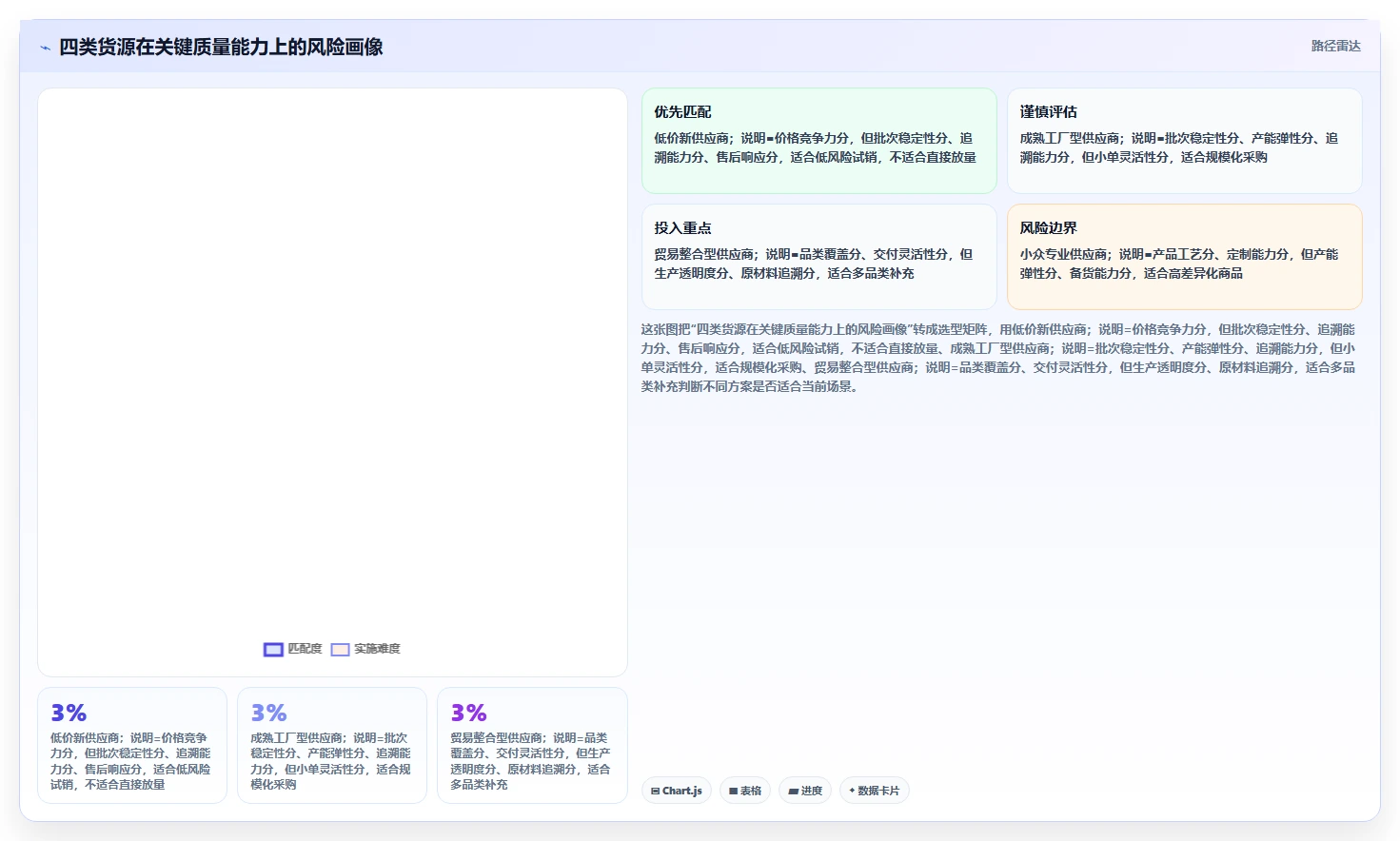
Task: Click the 进度 tag
Action: click(805, 791)
